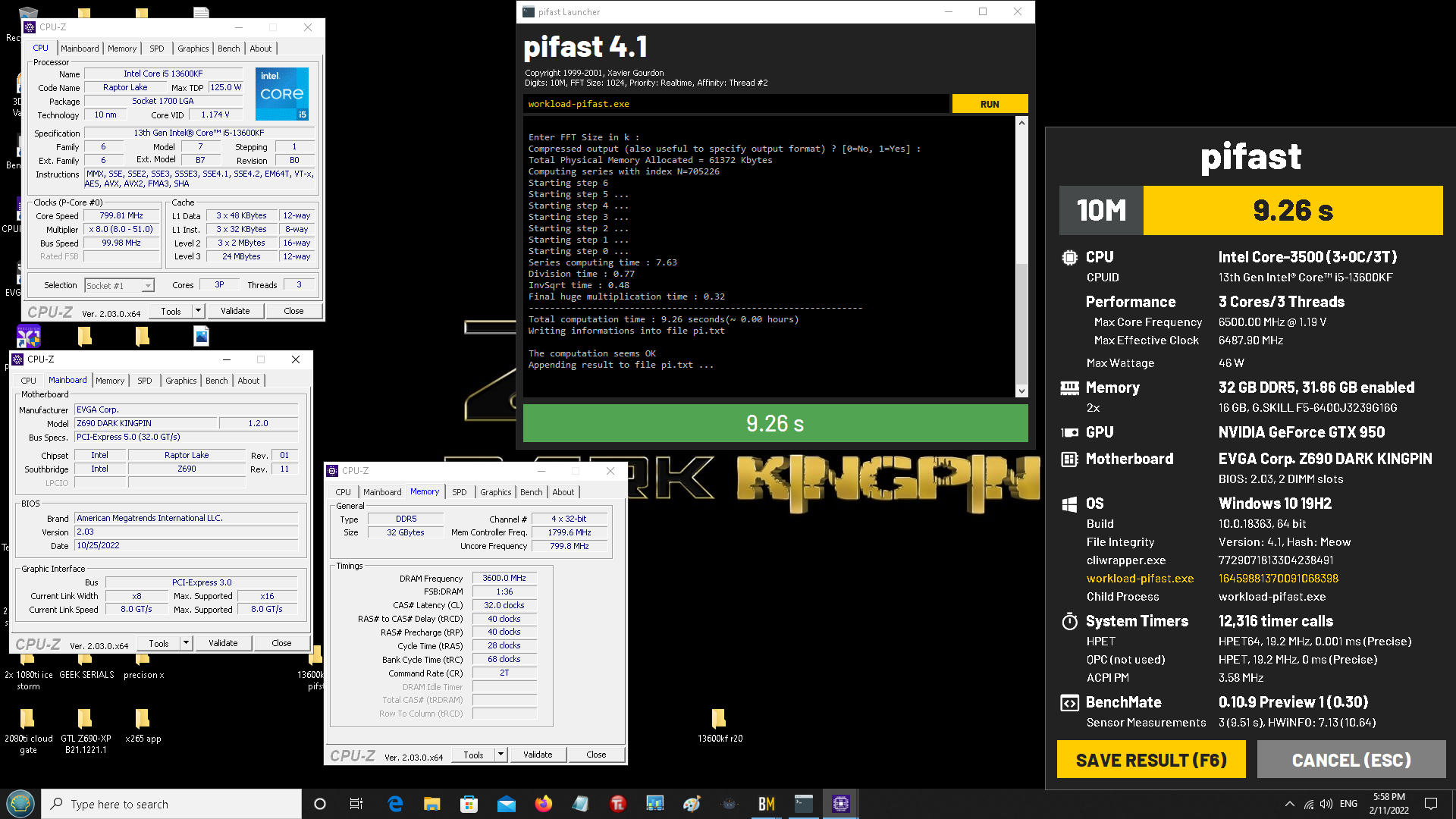Click the Memory icon in BenchMate panel

[1069, 388]
